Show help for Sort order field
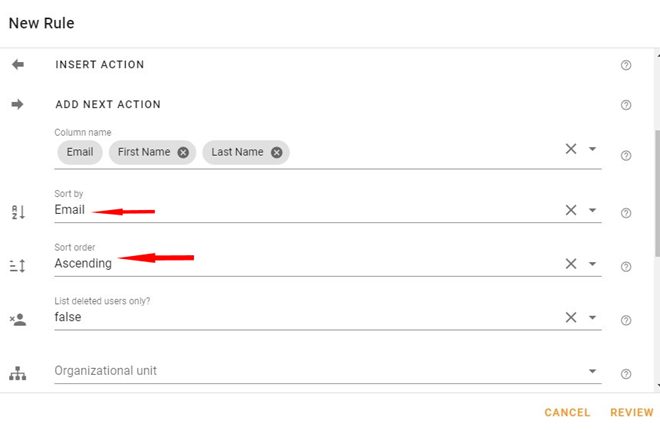Image resolution: width=660 pixels, height=430 pixels. pos(626,267)
